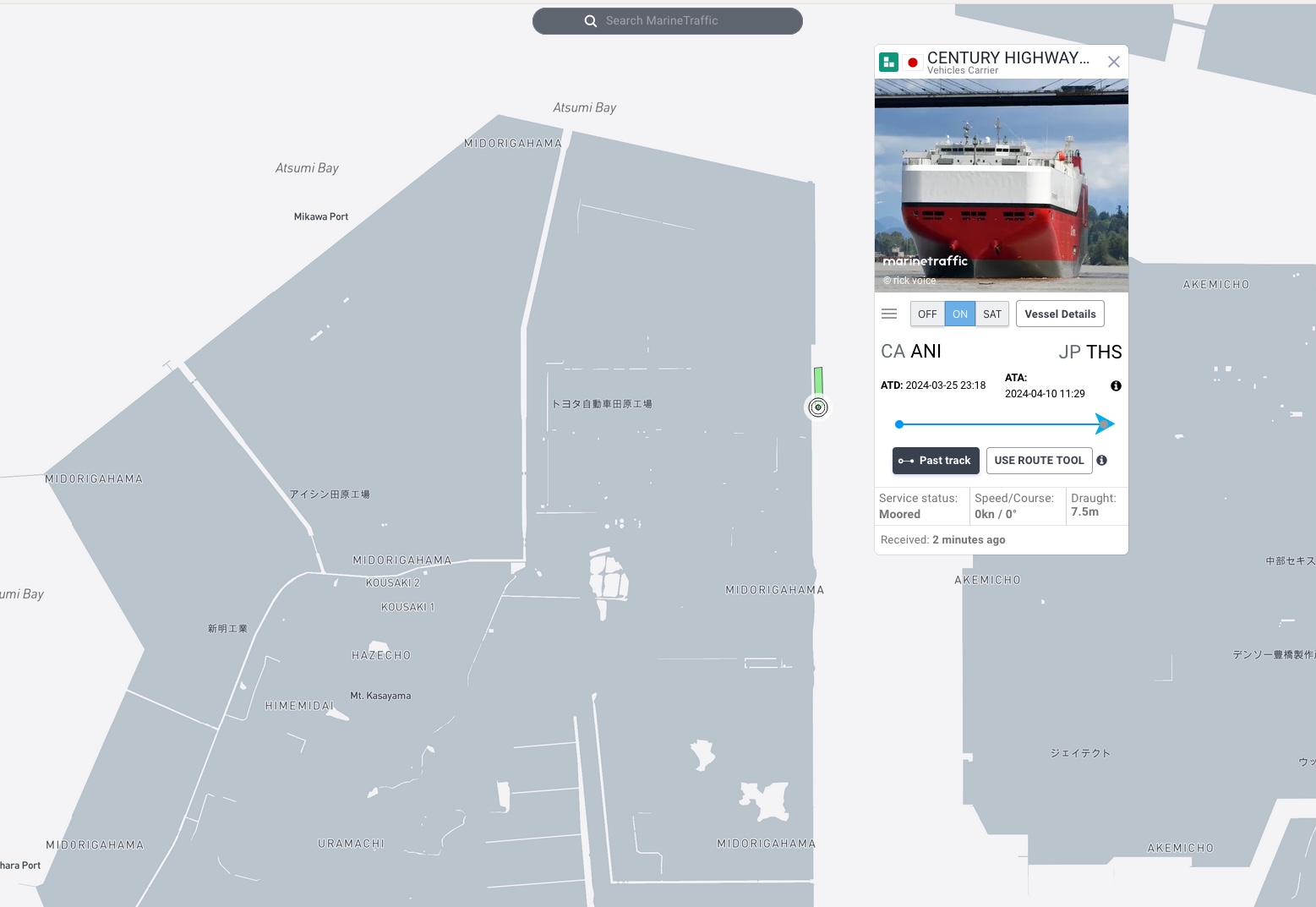Click the アイシン田原工場 map label

(330, 494)
